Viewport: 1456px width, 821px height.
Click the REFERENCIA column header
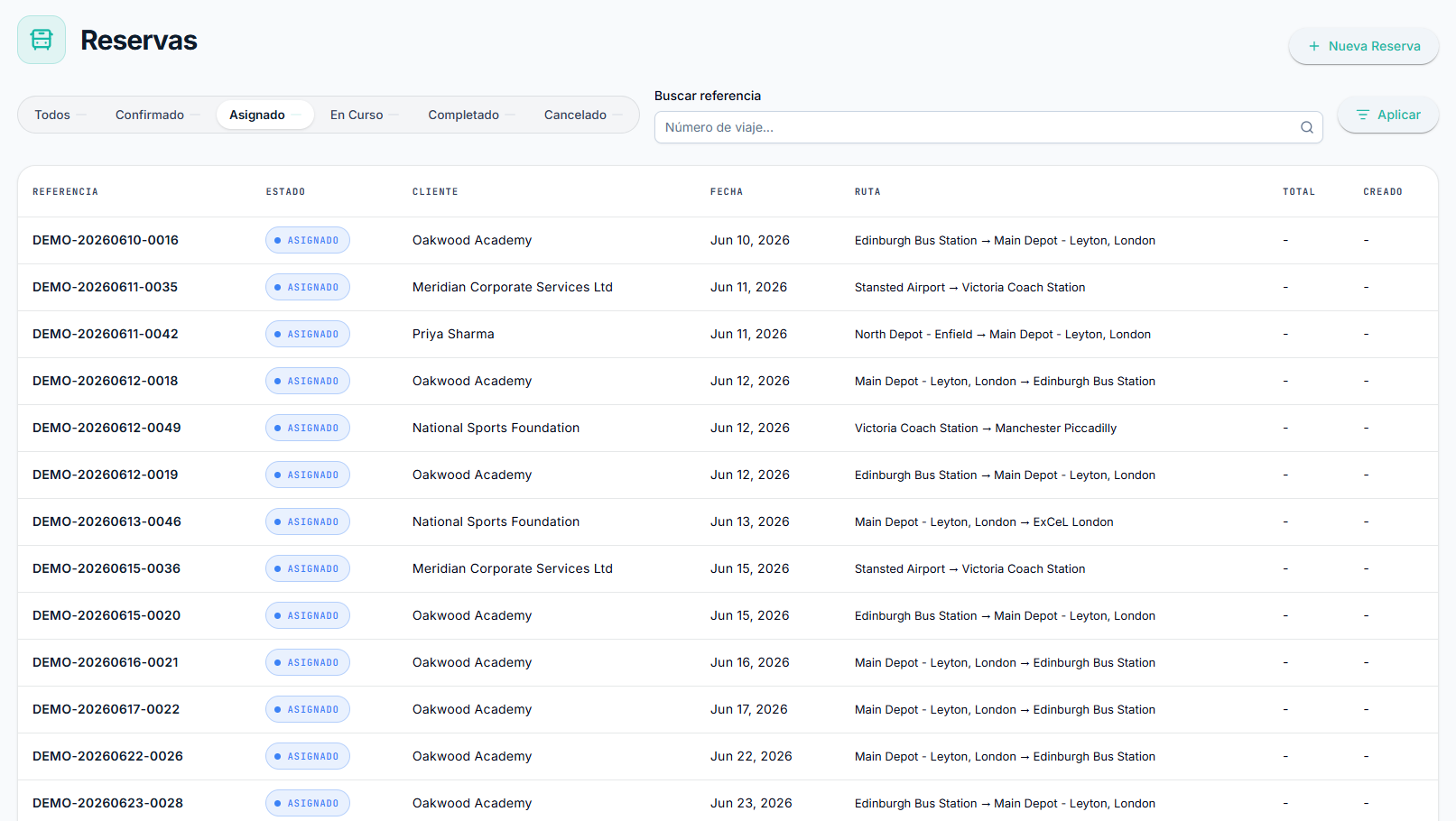[x=65, y=191]
